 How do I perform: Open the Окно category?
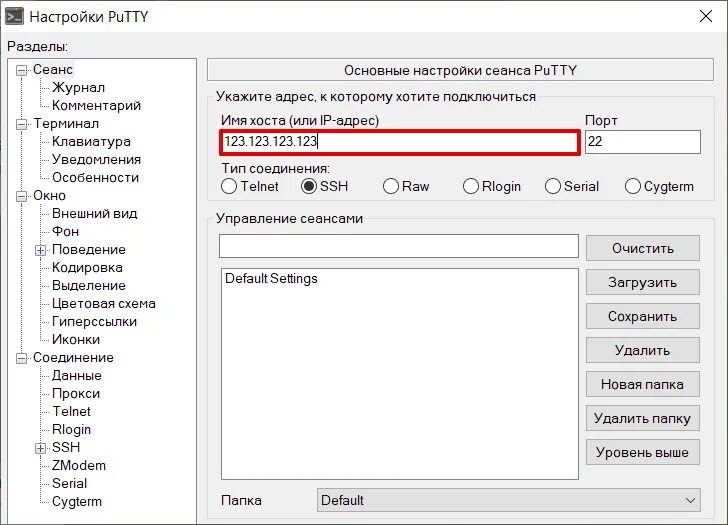(49, 196)
